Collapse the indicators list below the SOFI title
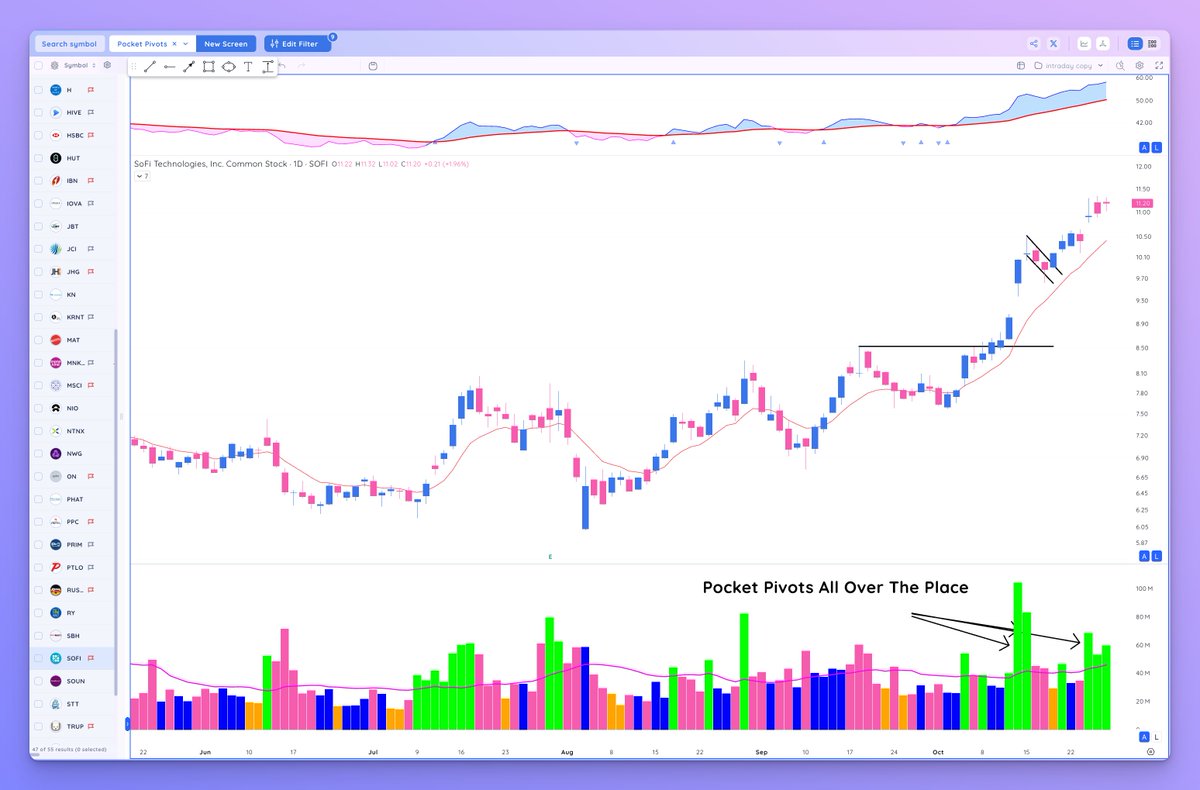This screenshot has width=1200, height=790. pyautogui.click(x=141, y=175)
